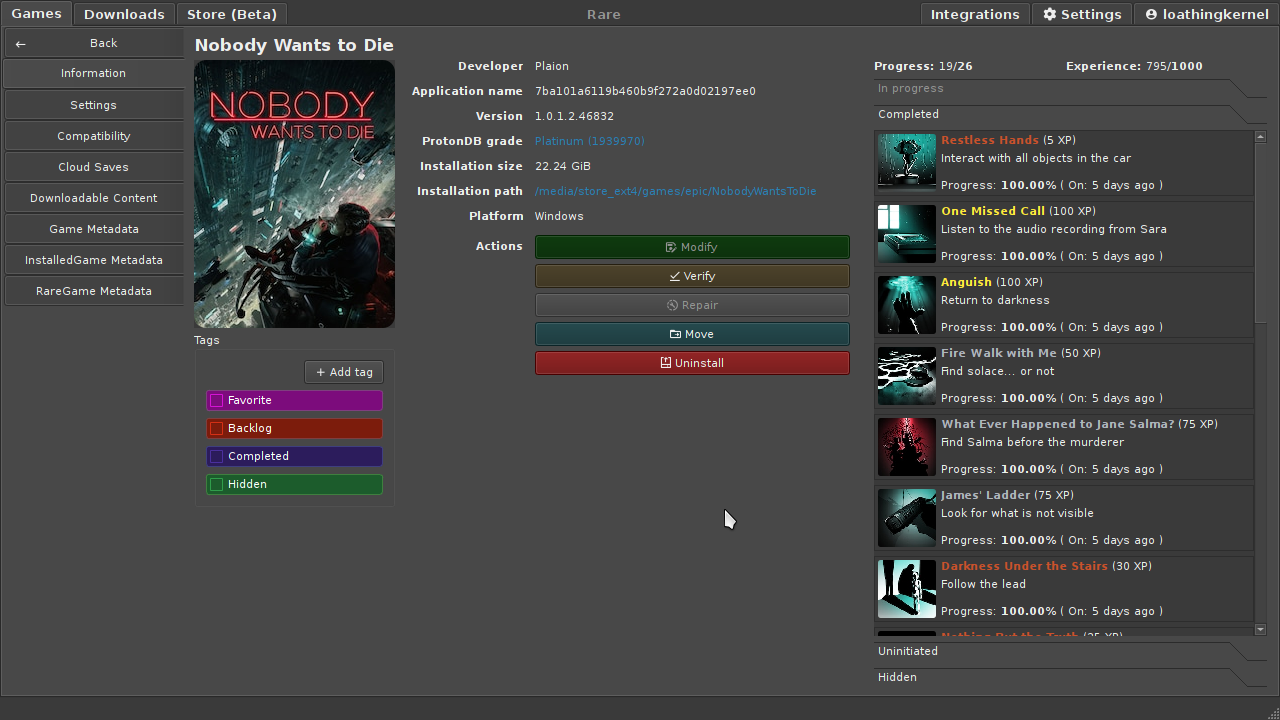Click the scrollbar down arrow
This screenshot has width=1280, height=720.
1260,629
